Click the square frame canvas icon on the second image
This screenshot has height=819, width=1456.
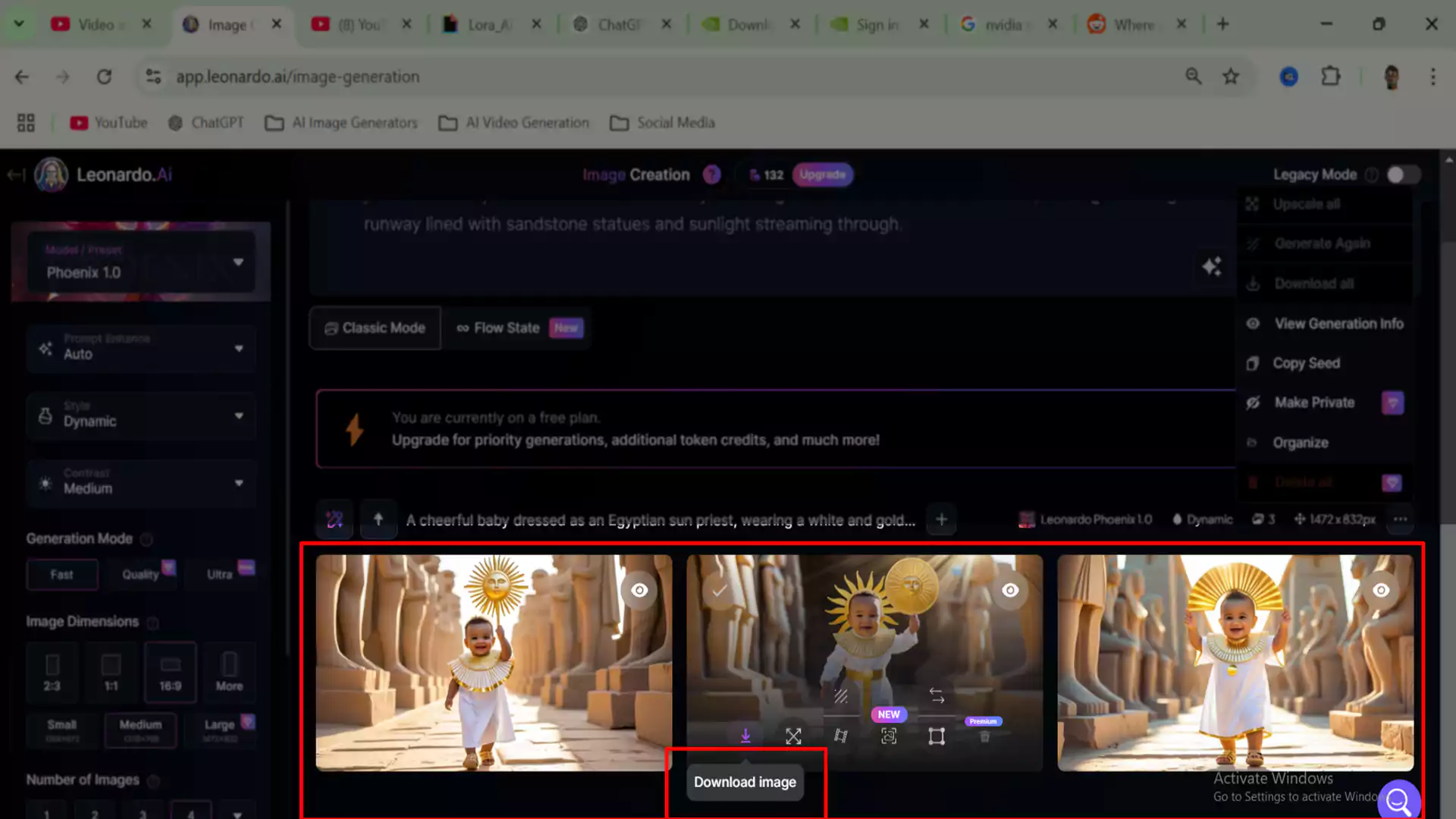(937, 736)
